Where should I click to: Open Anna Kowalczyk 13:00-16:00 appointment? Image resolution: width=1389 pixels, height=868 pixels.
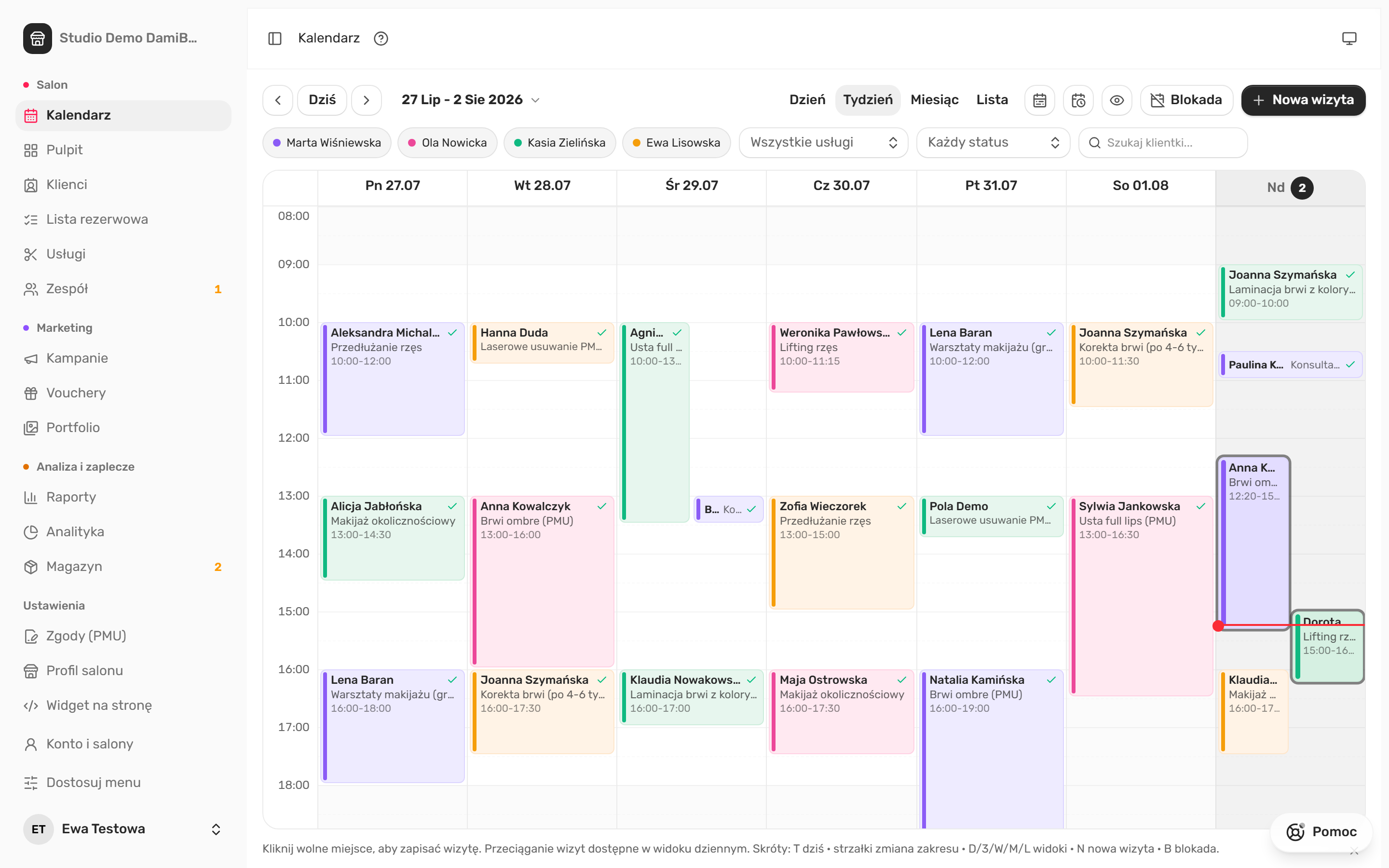[x=542, y=581]
